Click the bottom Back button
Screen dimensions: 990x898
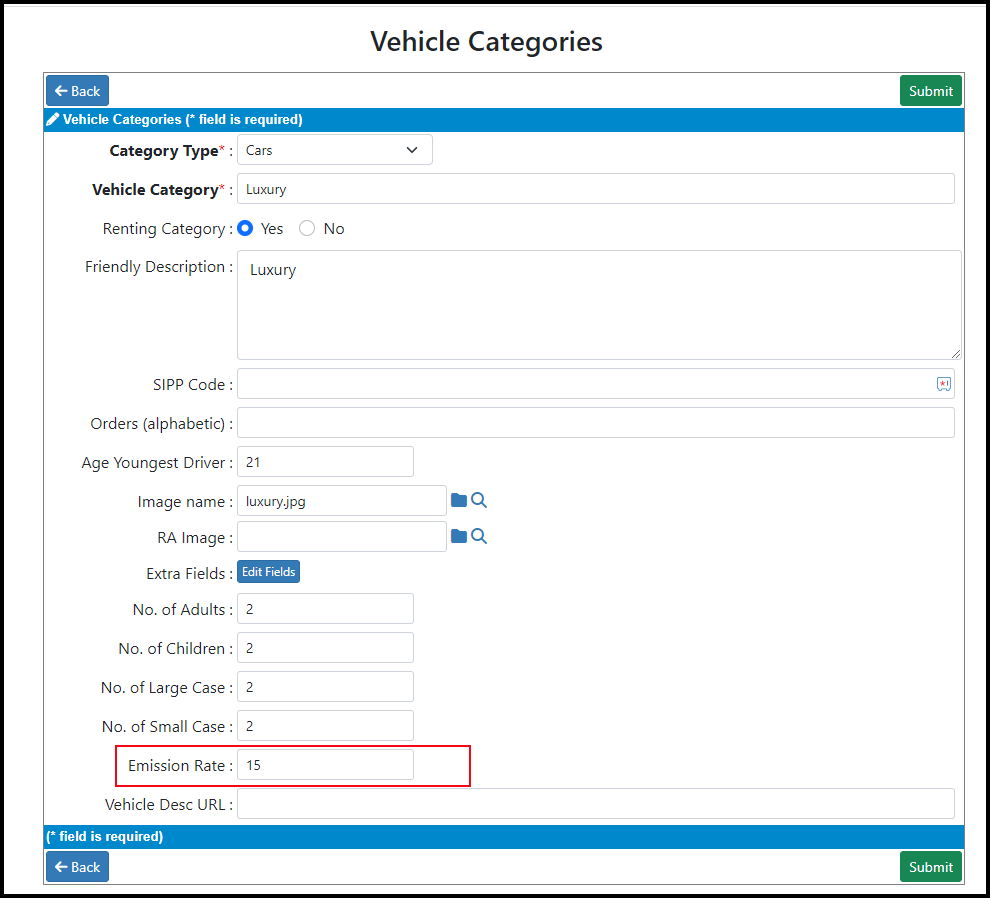coord(78,866)
